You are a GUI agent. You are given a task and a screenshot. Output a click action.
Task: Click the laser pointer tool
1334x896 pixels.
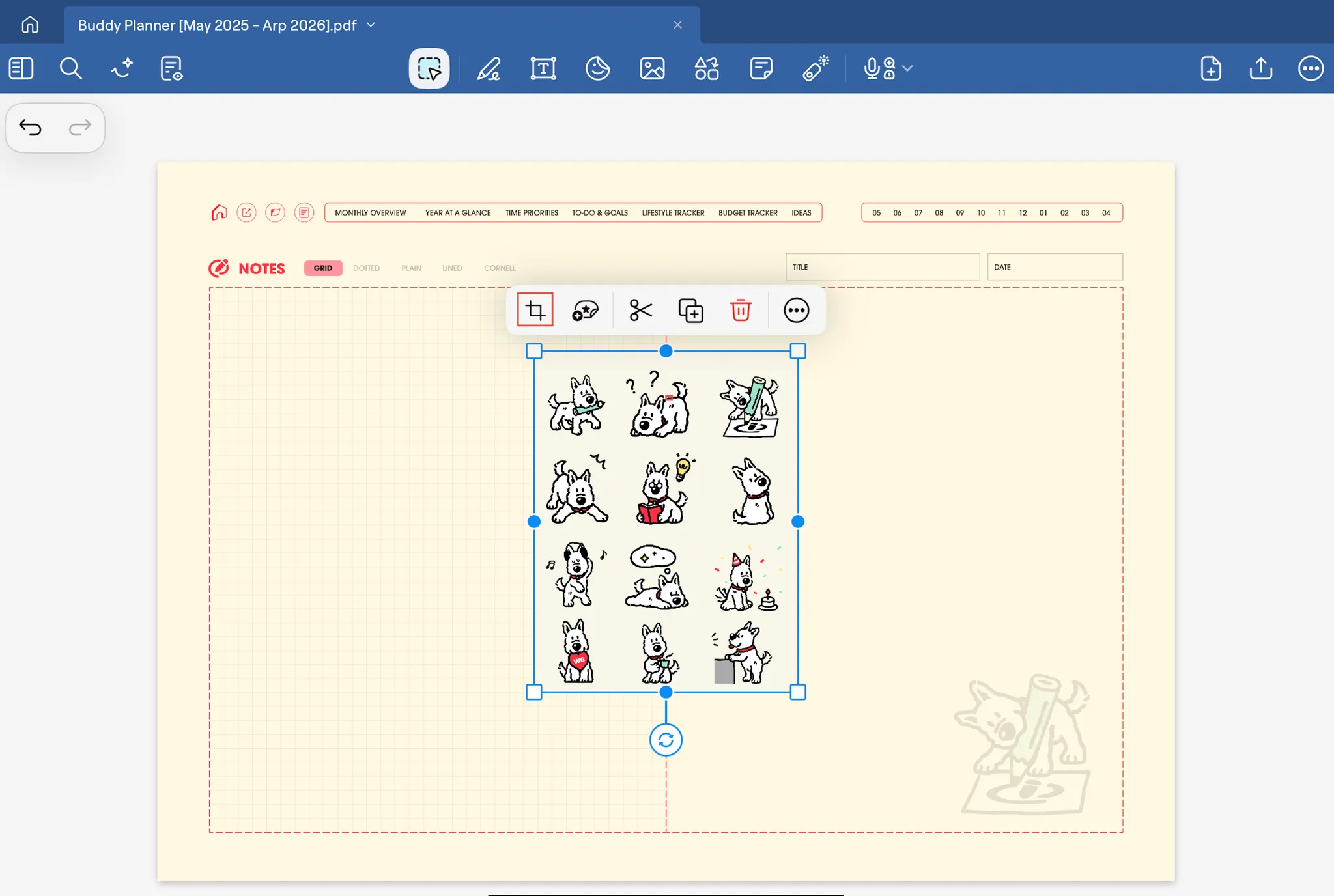tap(816, 68)
